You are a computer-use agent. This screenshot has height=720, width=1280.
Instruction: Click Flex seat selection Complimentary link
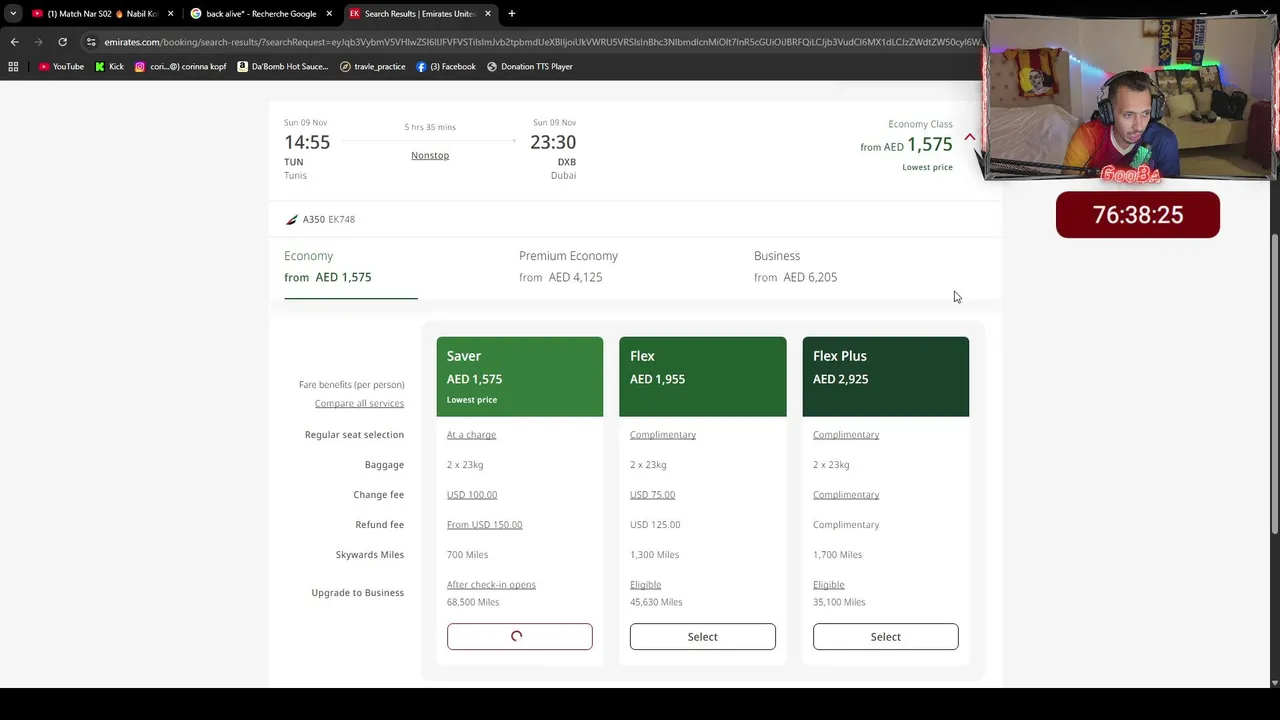(663, 435)
